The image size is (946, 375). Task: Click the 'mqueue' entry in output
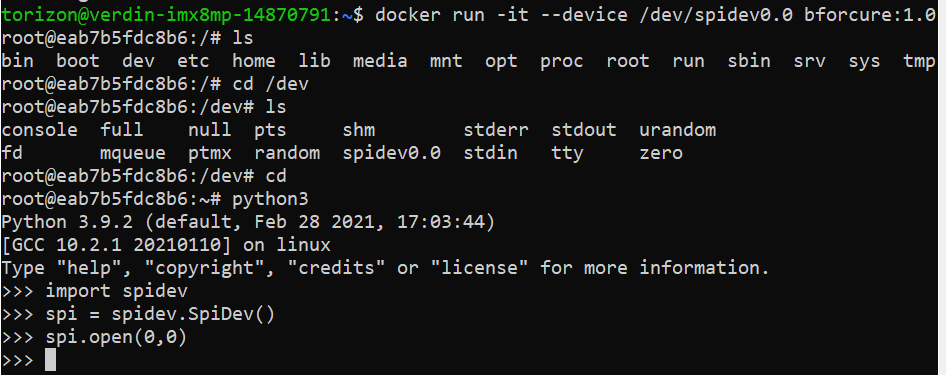[x=133, y=154]
